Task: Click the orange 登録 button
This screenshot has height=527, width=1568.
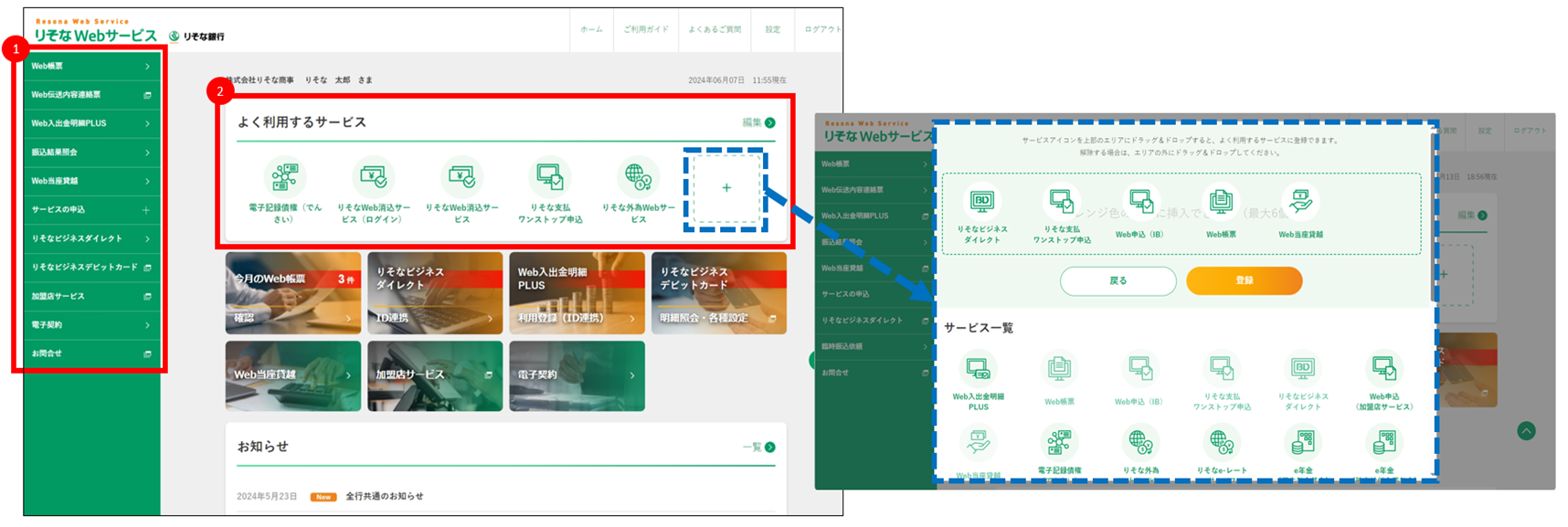Action: click(x=1244, y=281)
